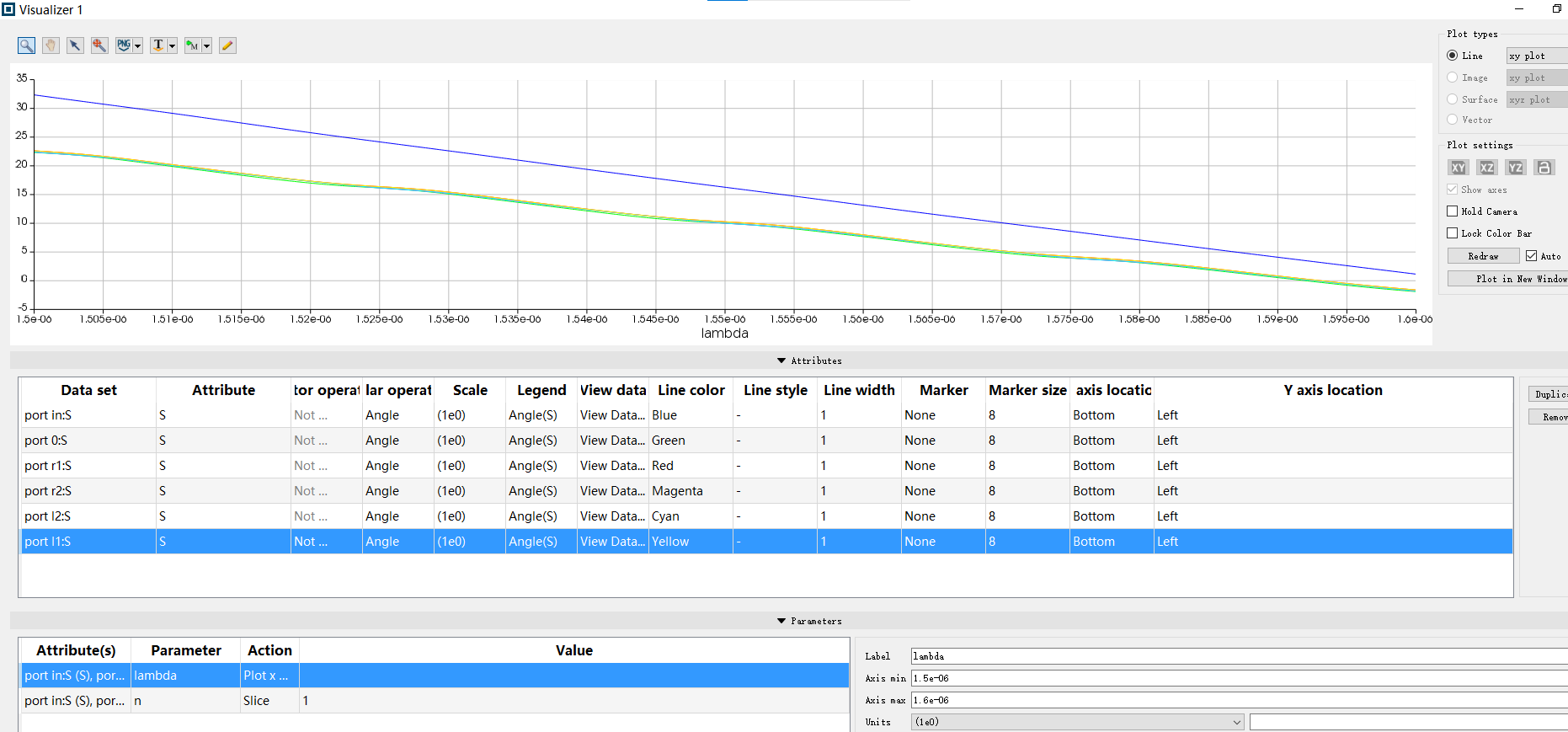1568x732 pixels.
Task: Click the green-arrow M tool icon
Action: 193,45
